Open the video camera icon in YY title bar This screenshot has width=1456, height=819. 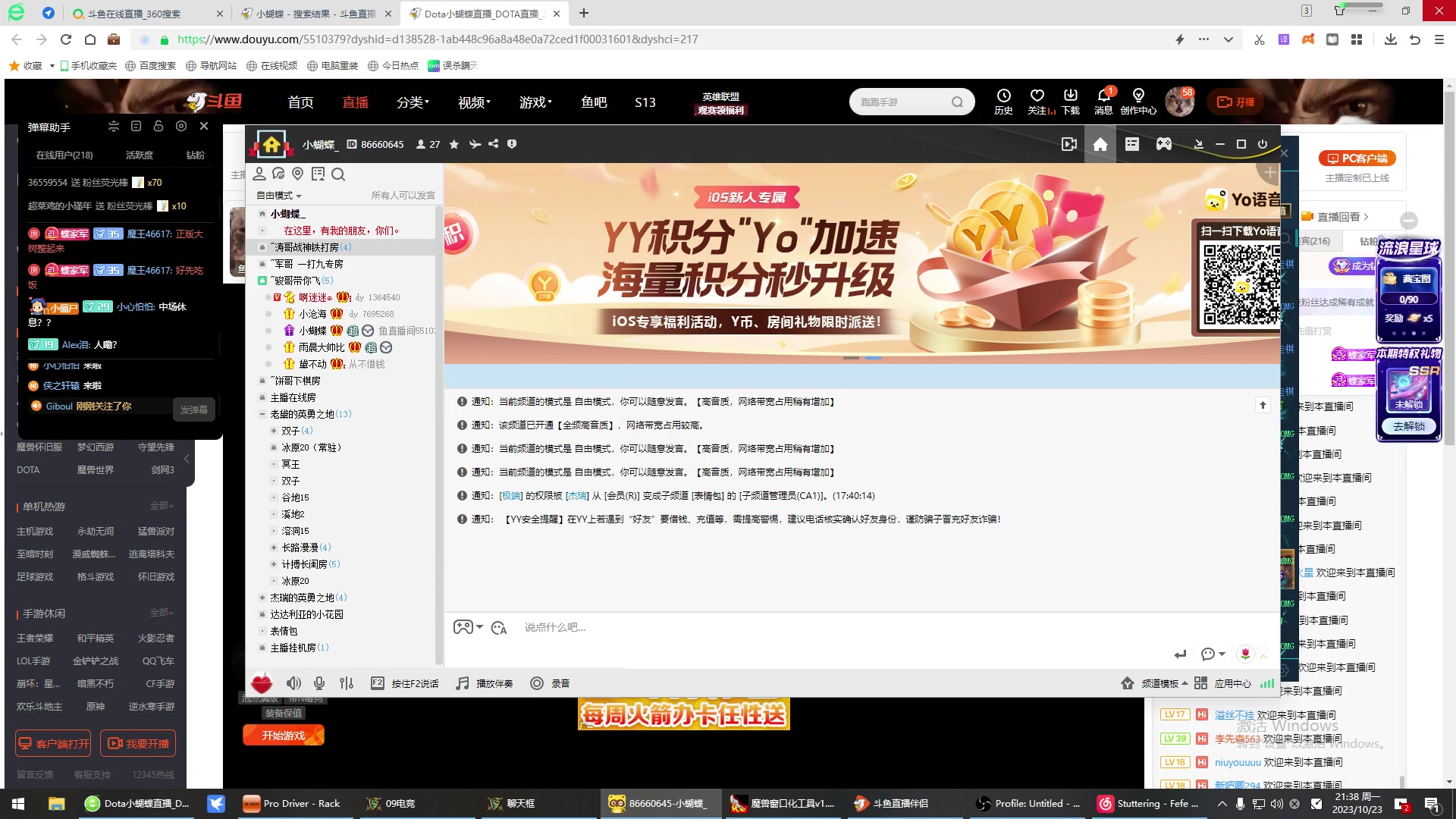pos(1069,144)
